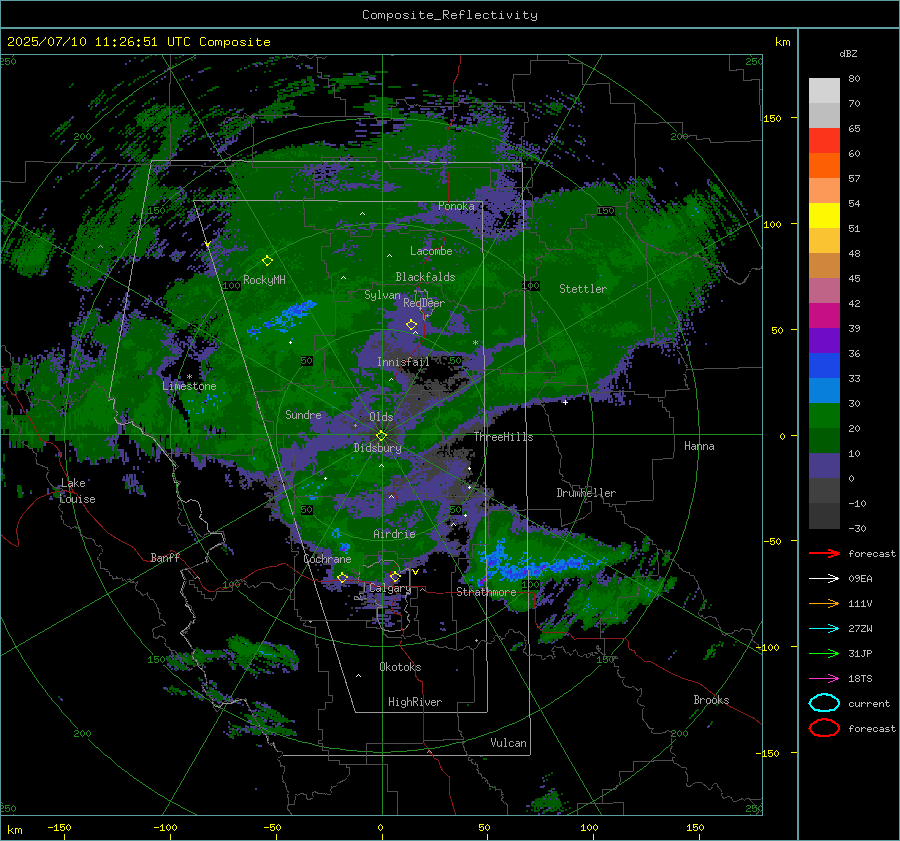Screen dimensions: 900x841
Task: Select the orange 111V arrow icon
Action: pyautogui.click(x=824, y=603)
